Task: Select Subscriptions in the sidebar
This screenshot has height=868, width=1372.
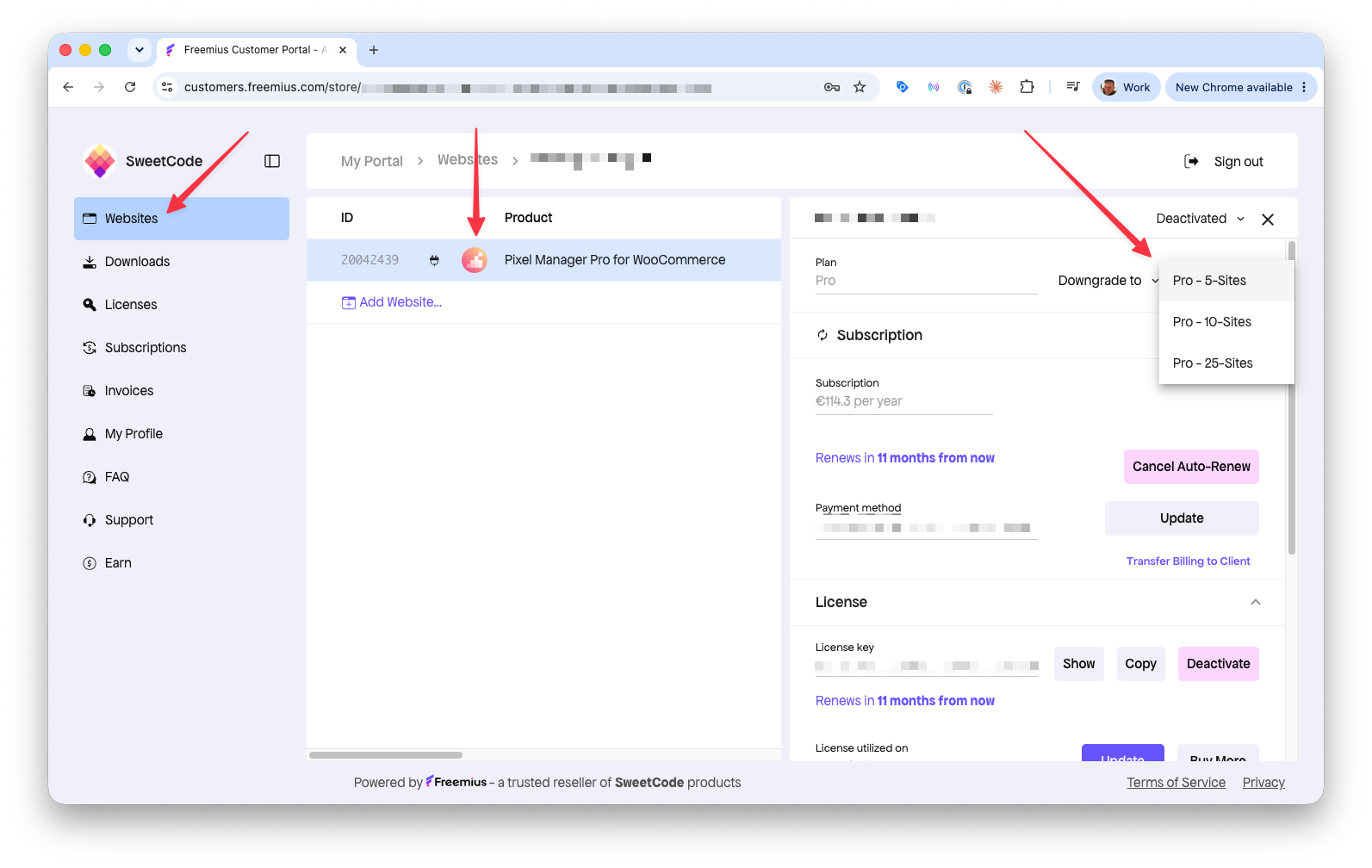Action: [x=182, y=348]
